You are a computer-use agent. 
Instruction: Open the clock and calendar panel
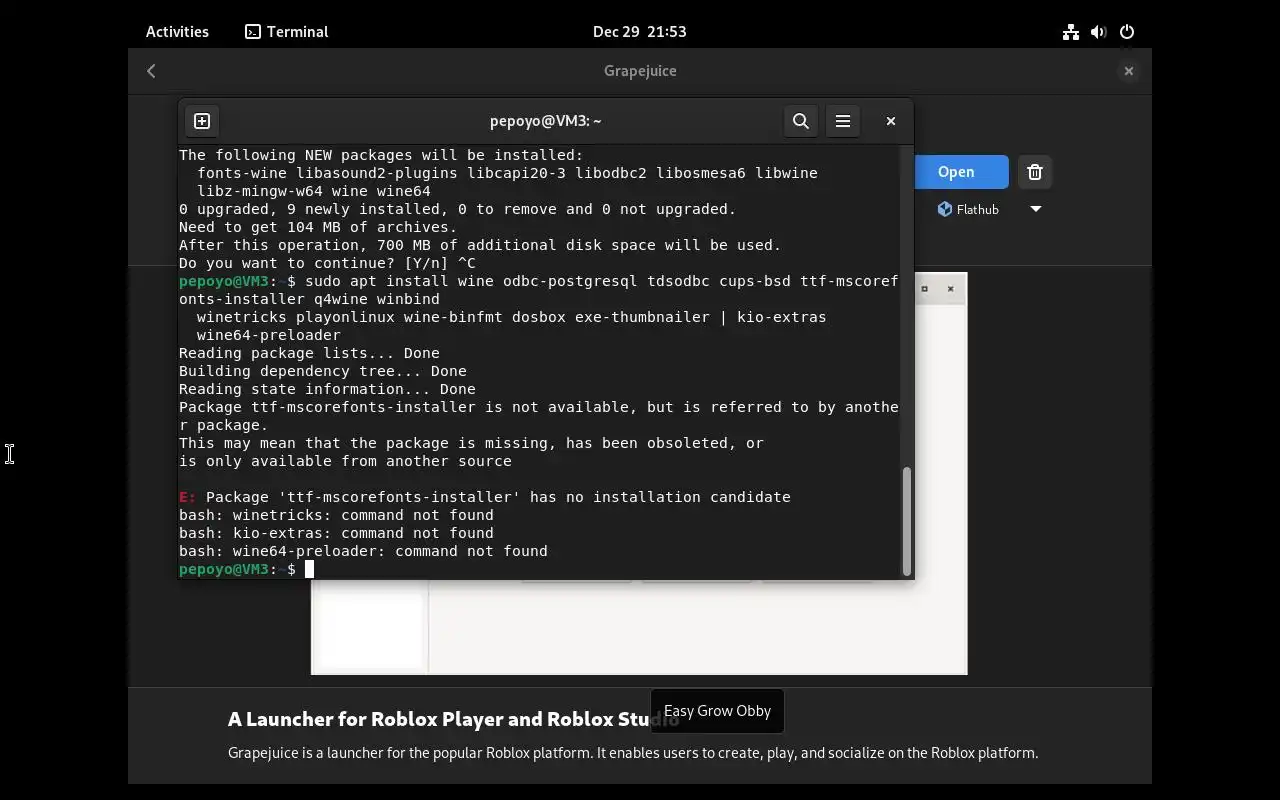pos(640,32)
